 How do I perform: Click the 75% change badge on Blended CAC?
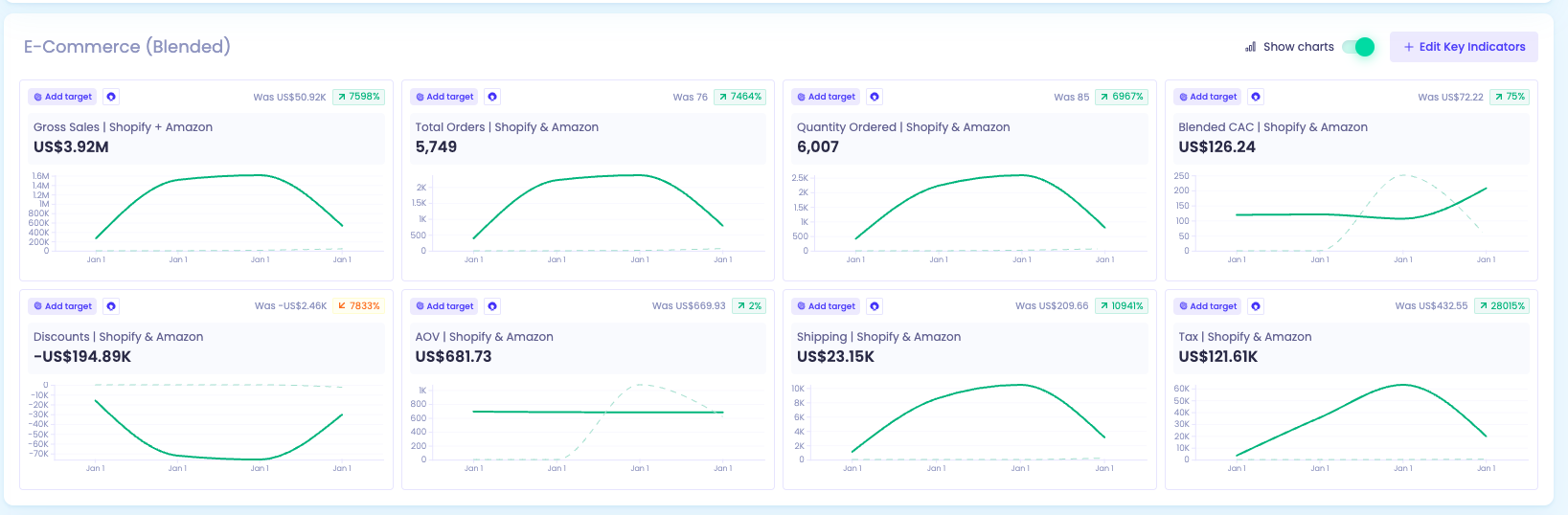tap(1510, 97)
